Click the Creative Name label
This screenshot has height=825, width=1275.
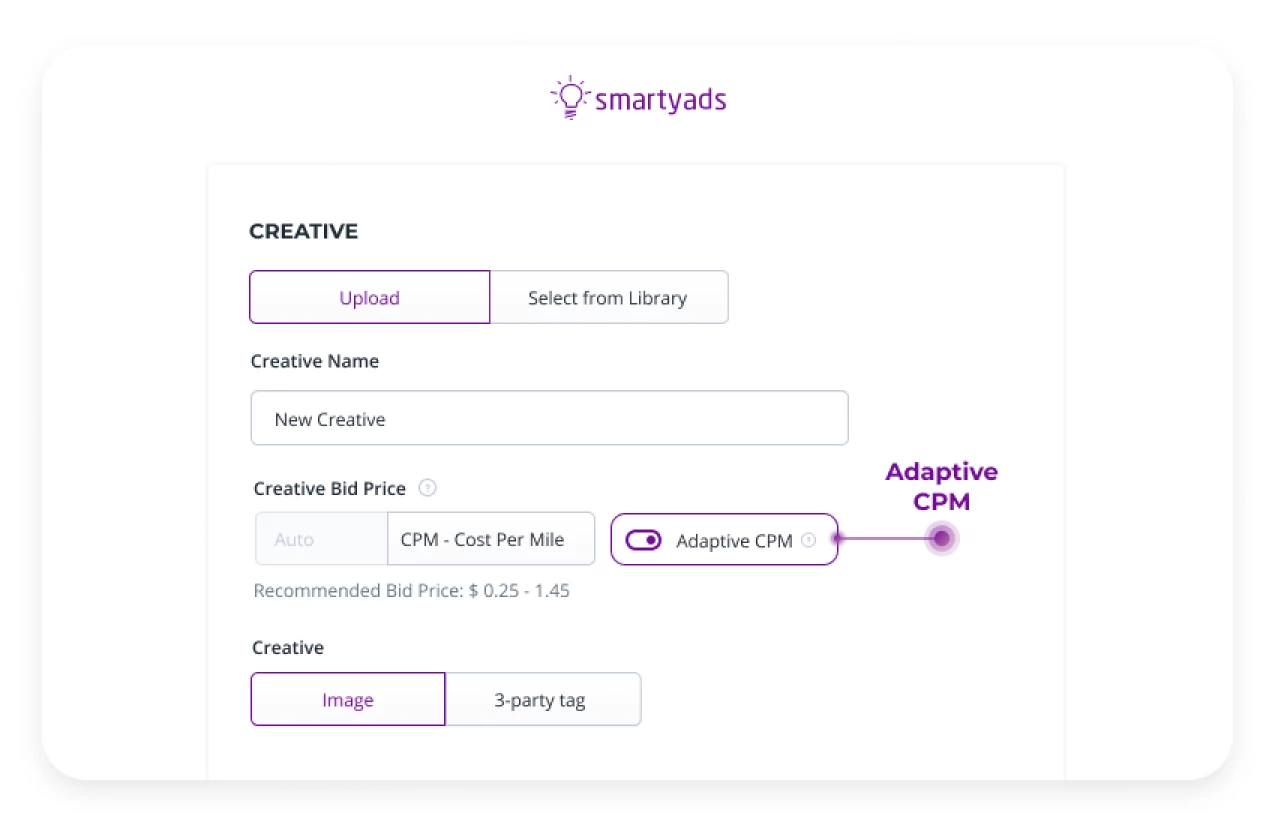point(314,362)
